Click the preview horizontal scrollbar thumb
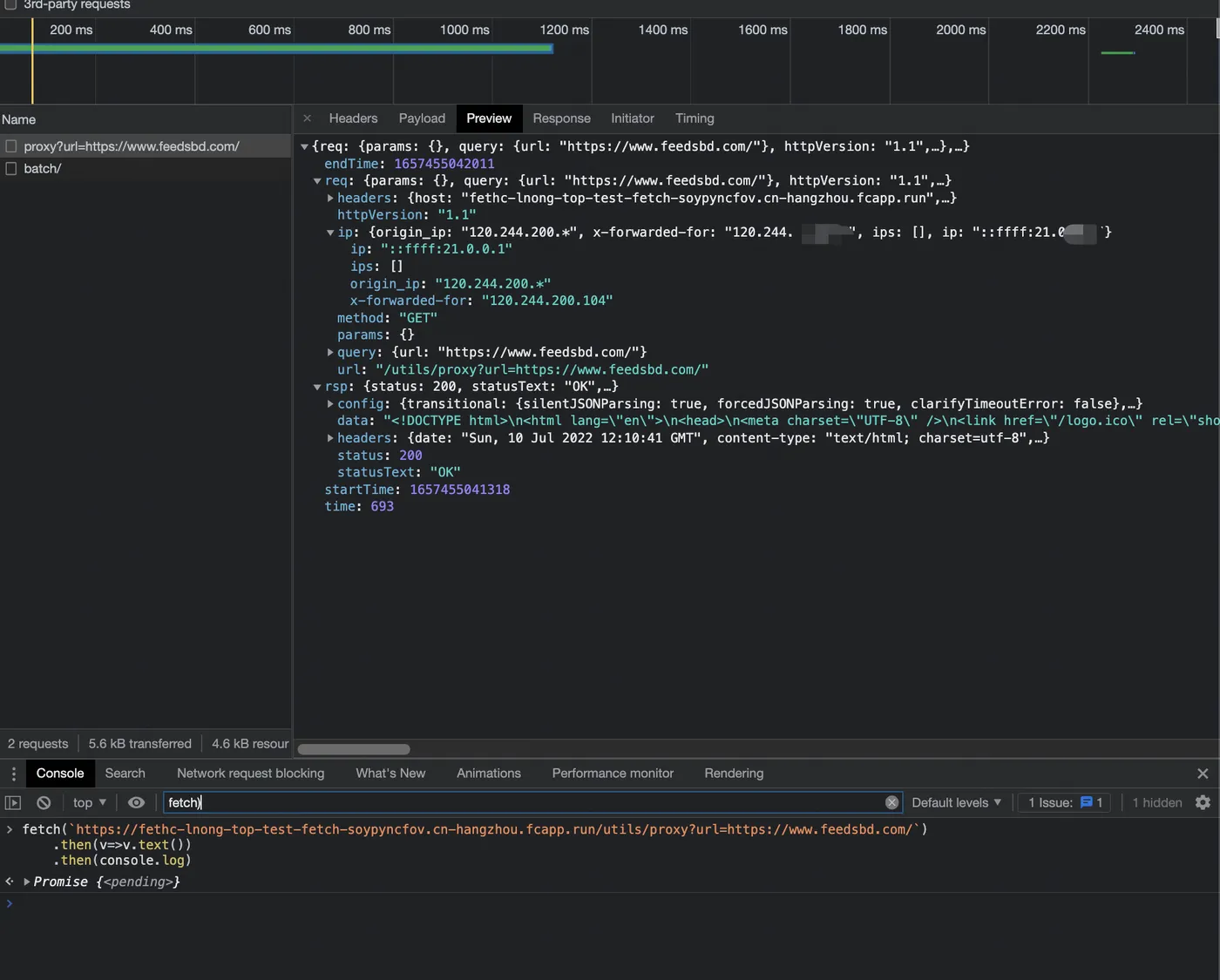 tap(354, 749)
